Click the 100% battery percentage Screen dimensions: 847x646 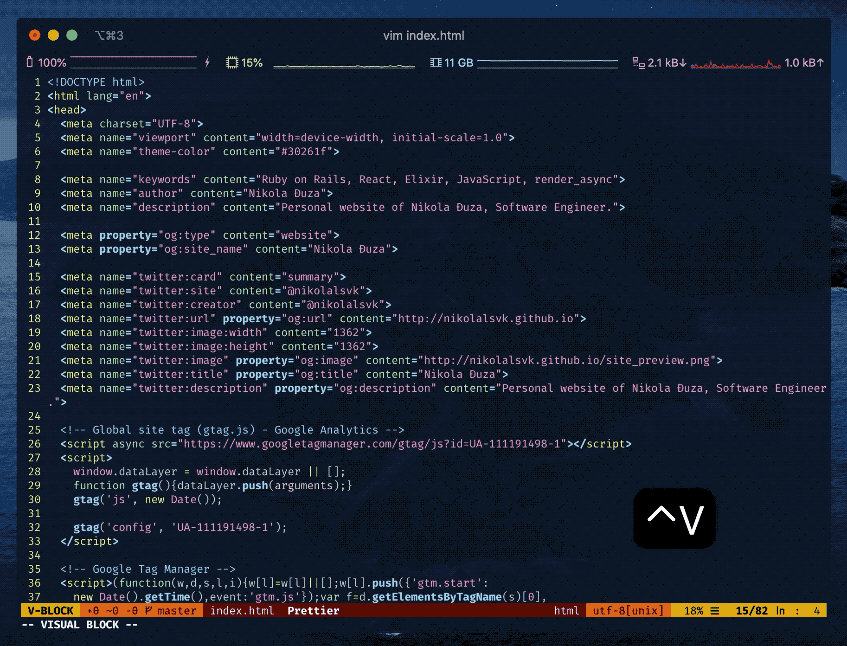pos(52,63)
